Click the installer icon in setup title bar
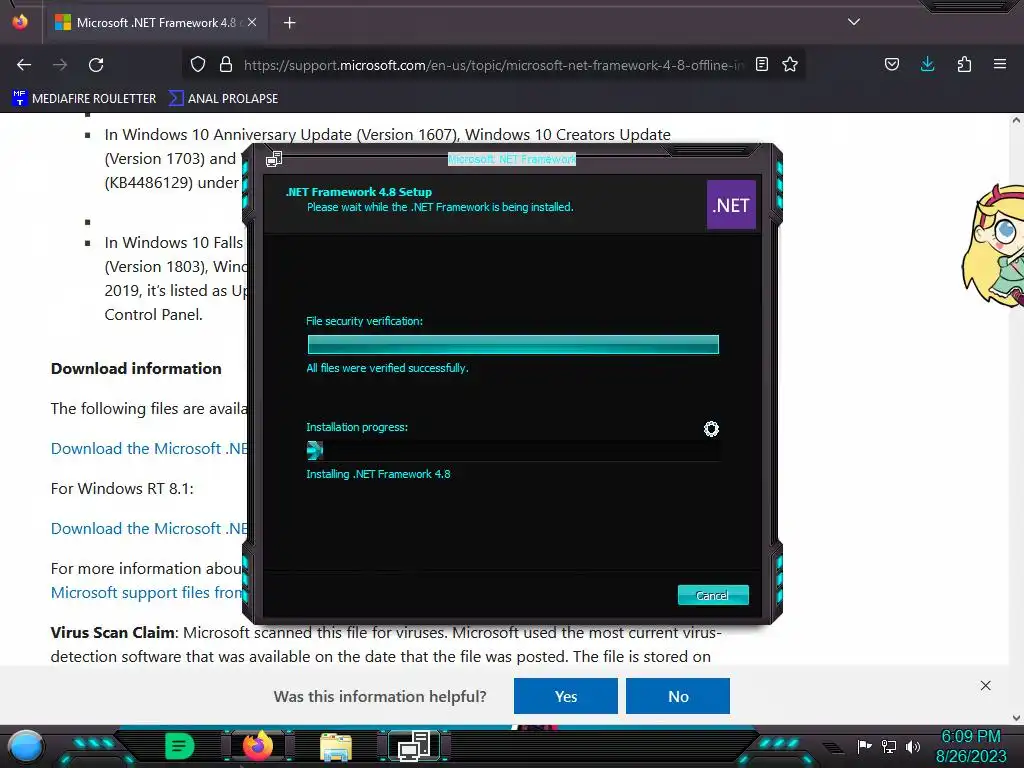The image size is (1024, 768). (274, 159)
